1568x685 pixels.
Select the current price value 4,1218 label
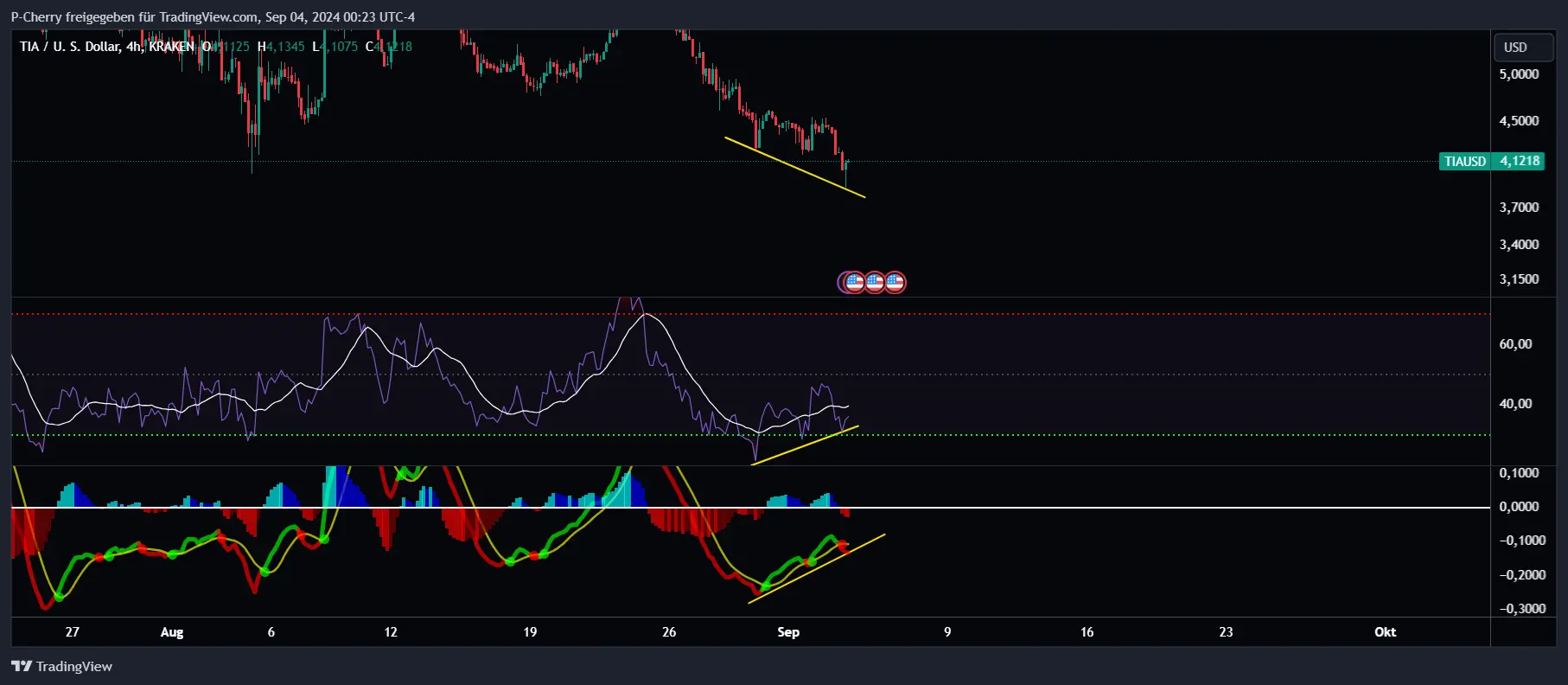pyautogui.click(x=1519, y=161)
